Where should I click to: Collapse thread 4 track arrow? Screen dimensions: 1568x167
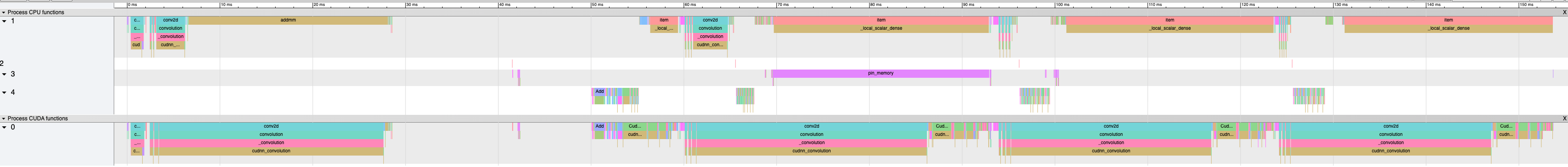(4, 92)
